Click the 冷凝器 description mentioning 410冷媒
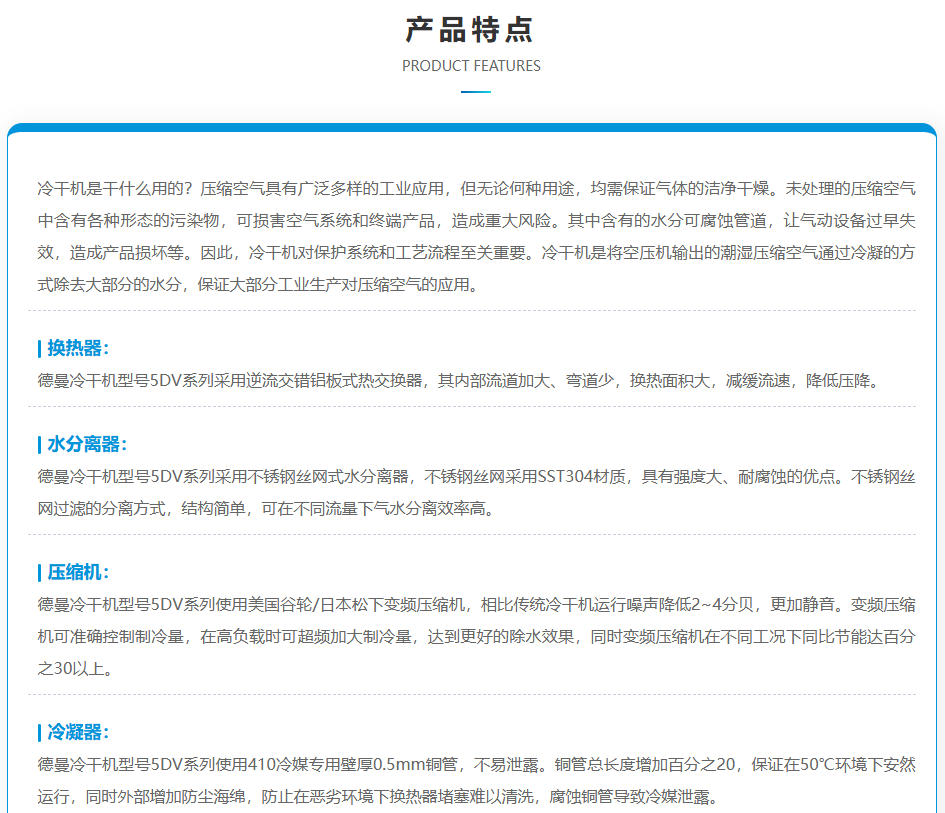945x813 pixels. pos(475,780)
